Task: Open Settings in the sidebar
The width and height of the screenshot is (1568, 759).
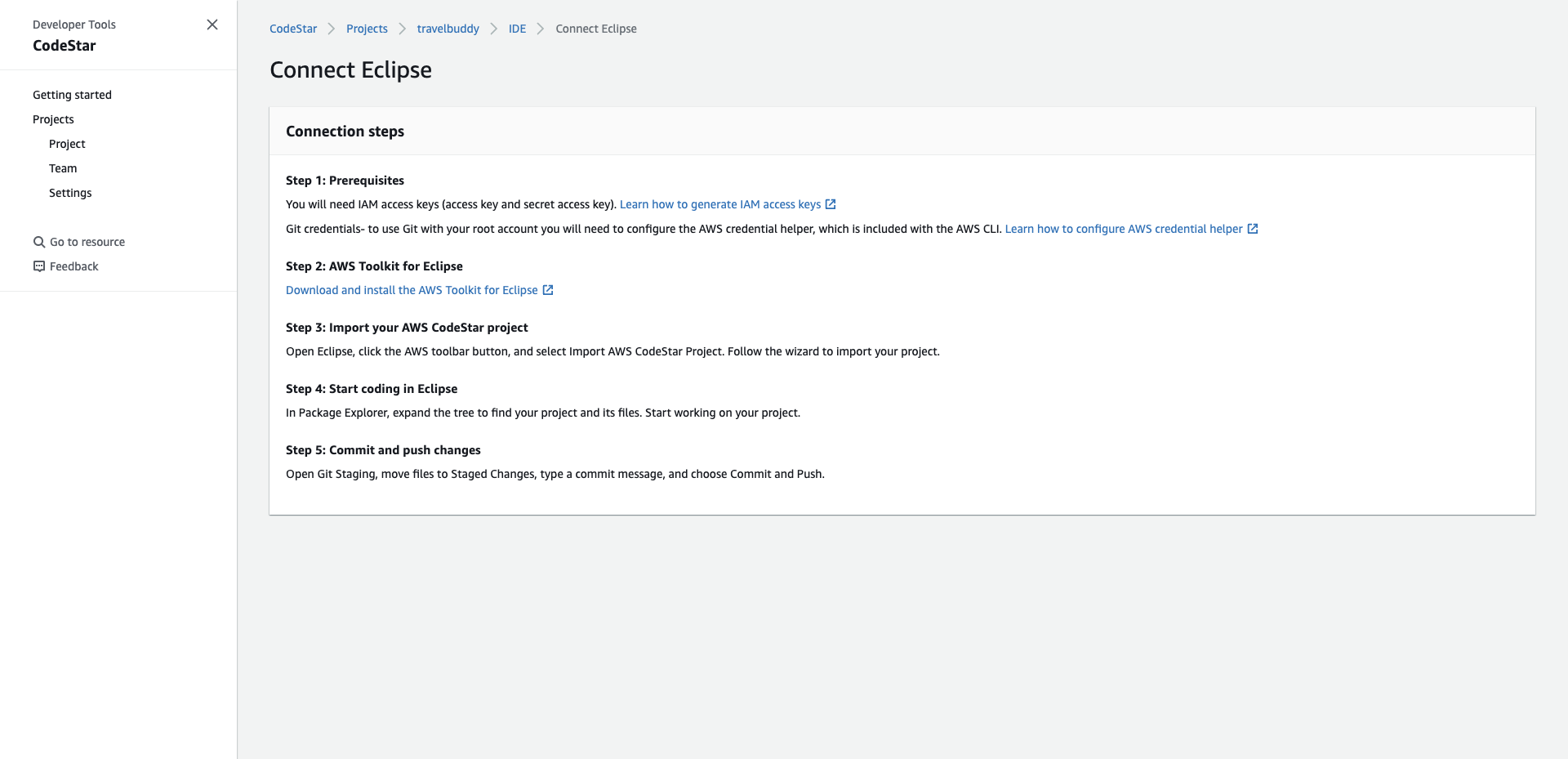Action: (70, 193)
